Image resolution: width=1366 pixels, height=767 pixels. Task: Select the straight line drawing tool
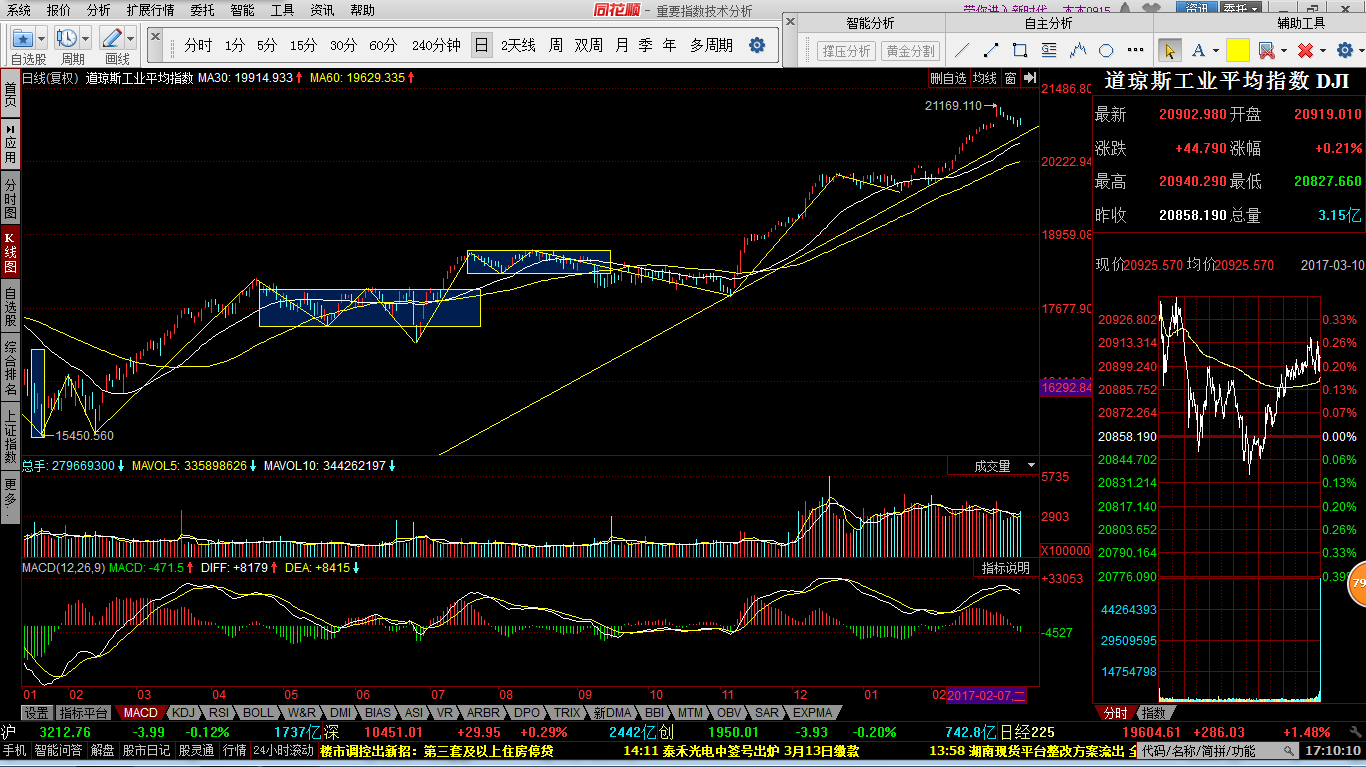[x=962, y=50]
